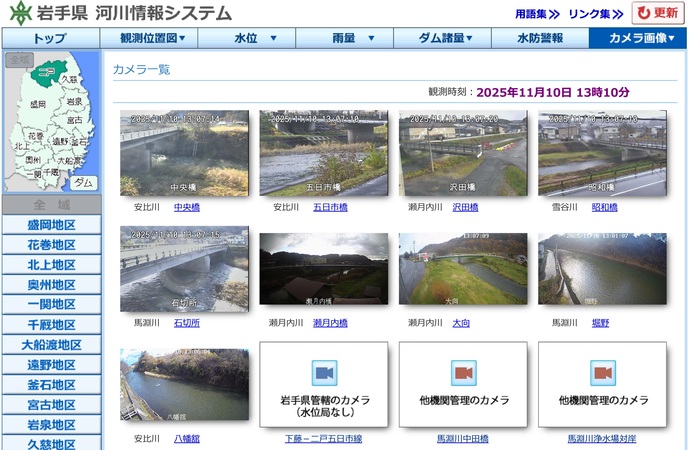Image resolution: width=690 pixels, height=450 pixels.
Task: Click the camera icon above 馬淵川中田橋
Action: point(464,373)
